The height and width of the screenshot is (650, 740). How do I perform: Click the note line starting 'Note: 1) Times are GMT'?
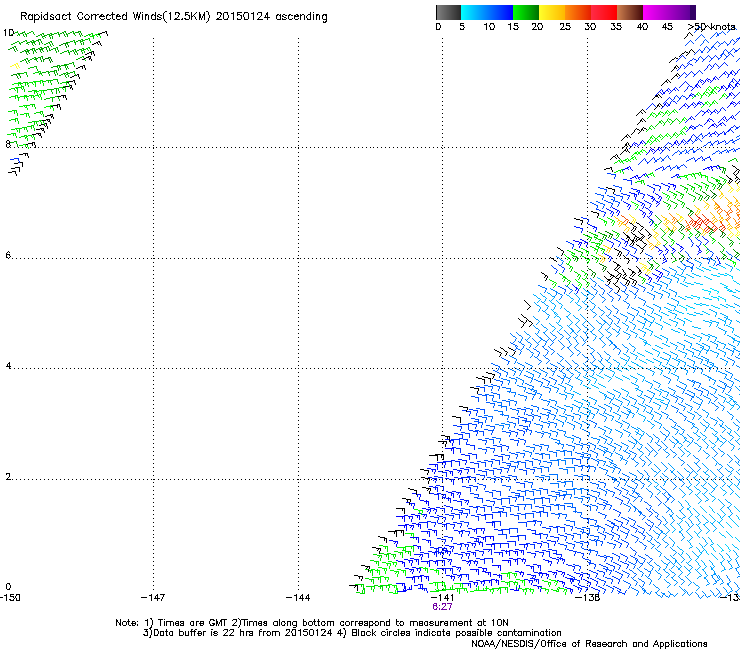(x=312, y=623)
